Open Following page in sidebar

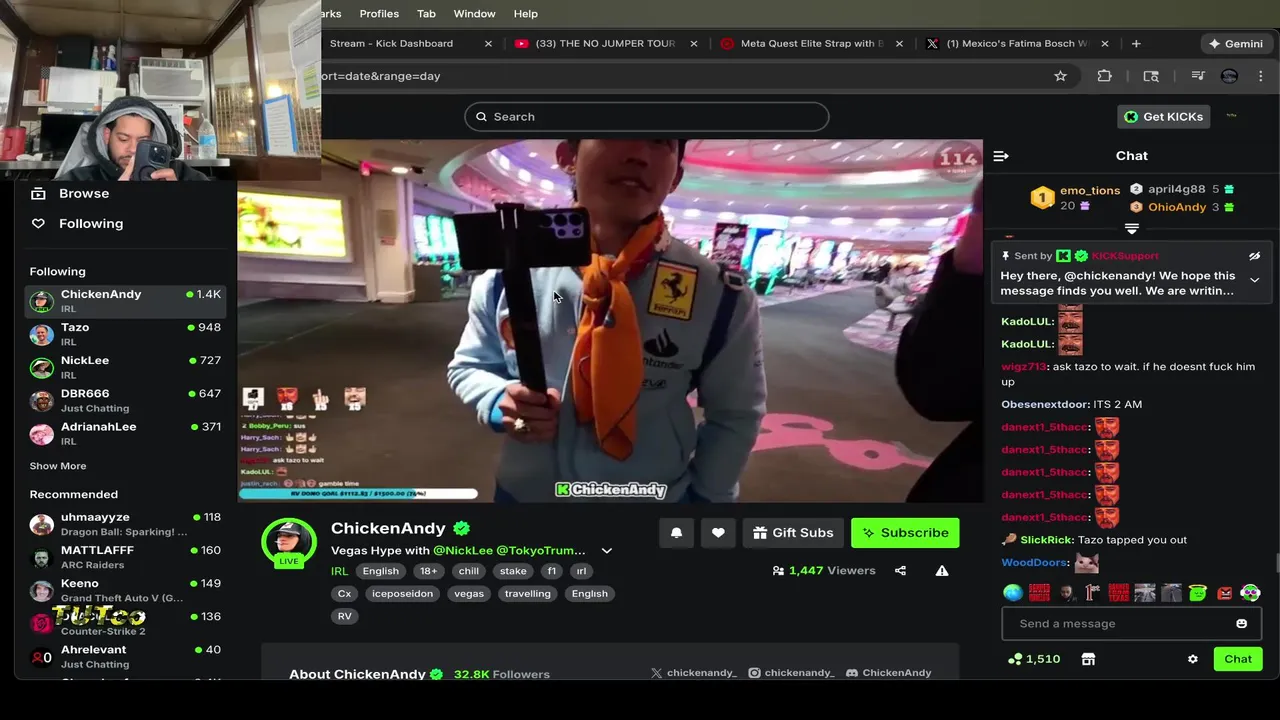(x=91, y=224)
